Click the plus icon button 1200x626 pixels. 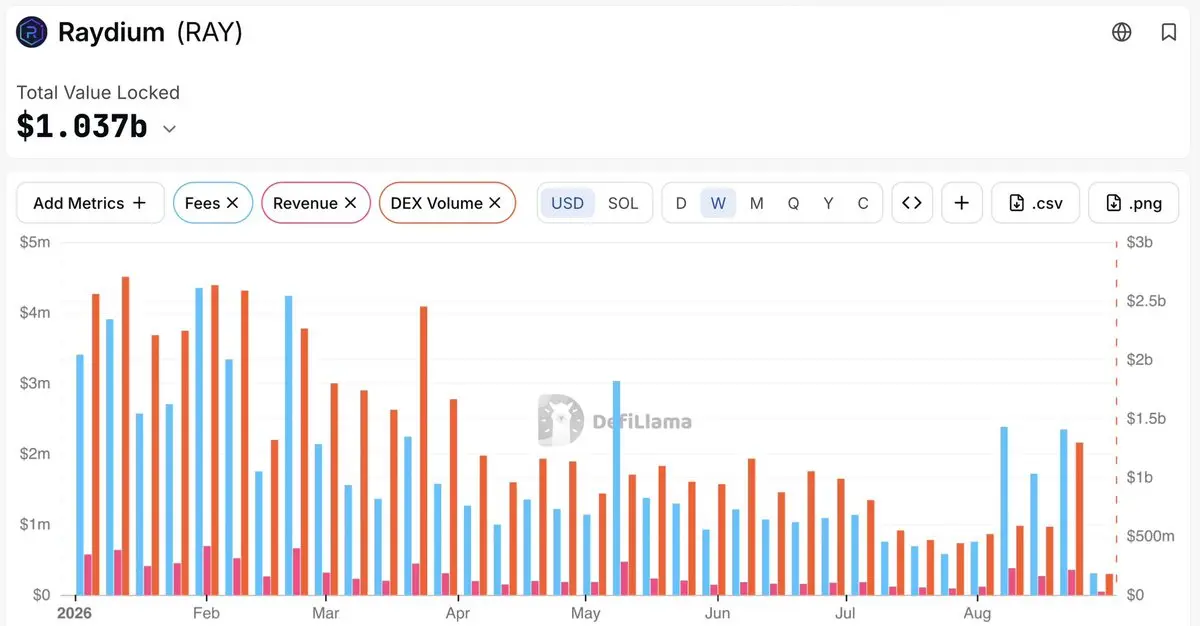point(961,203)
